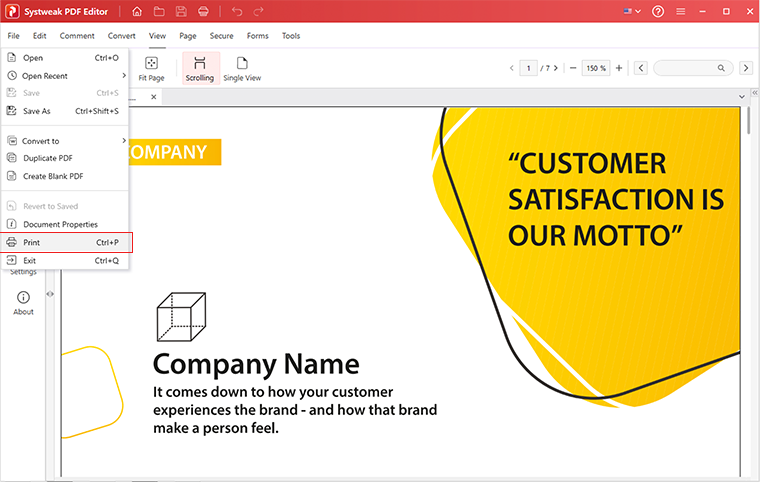Click the zoom in plus button
This screenshot has height=482, width=760.
(x=619, y=68)
